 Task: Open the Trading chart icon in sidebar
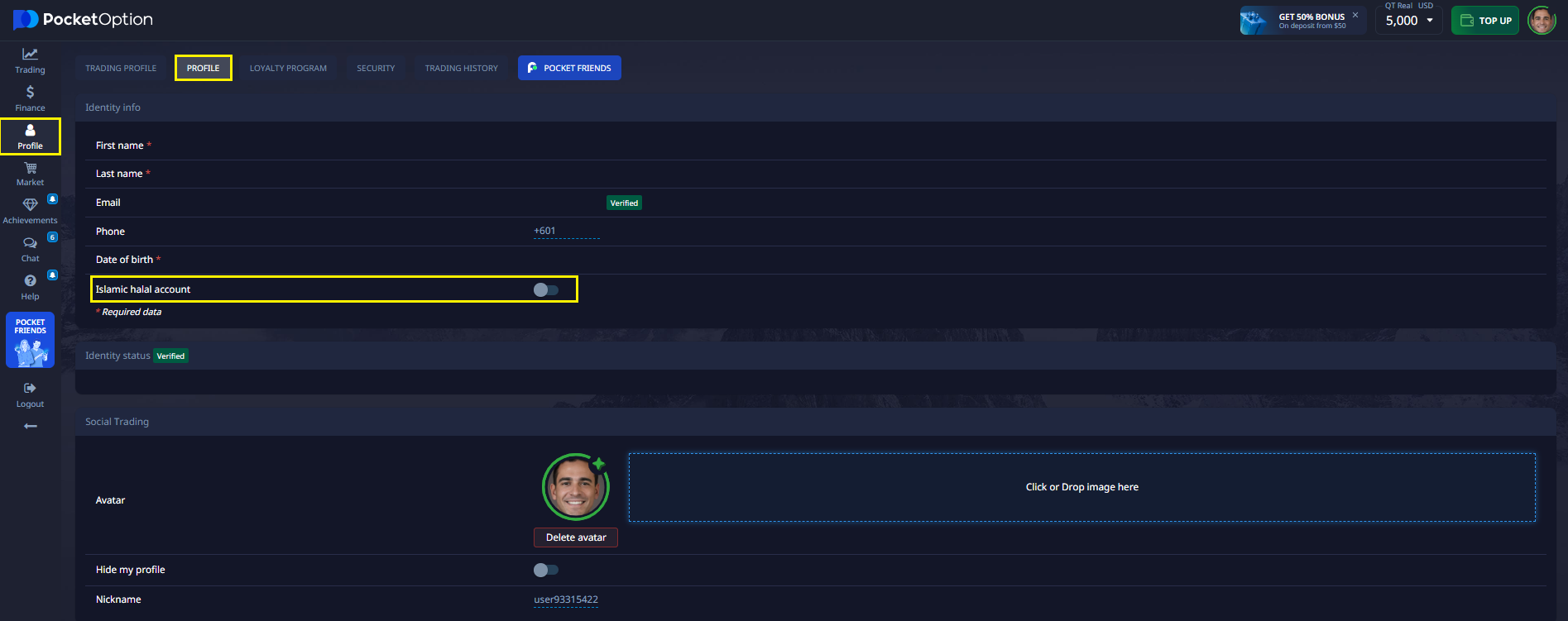tap(30, 55)
